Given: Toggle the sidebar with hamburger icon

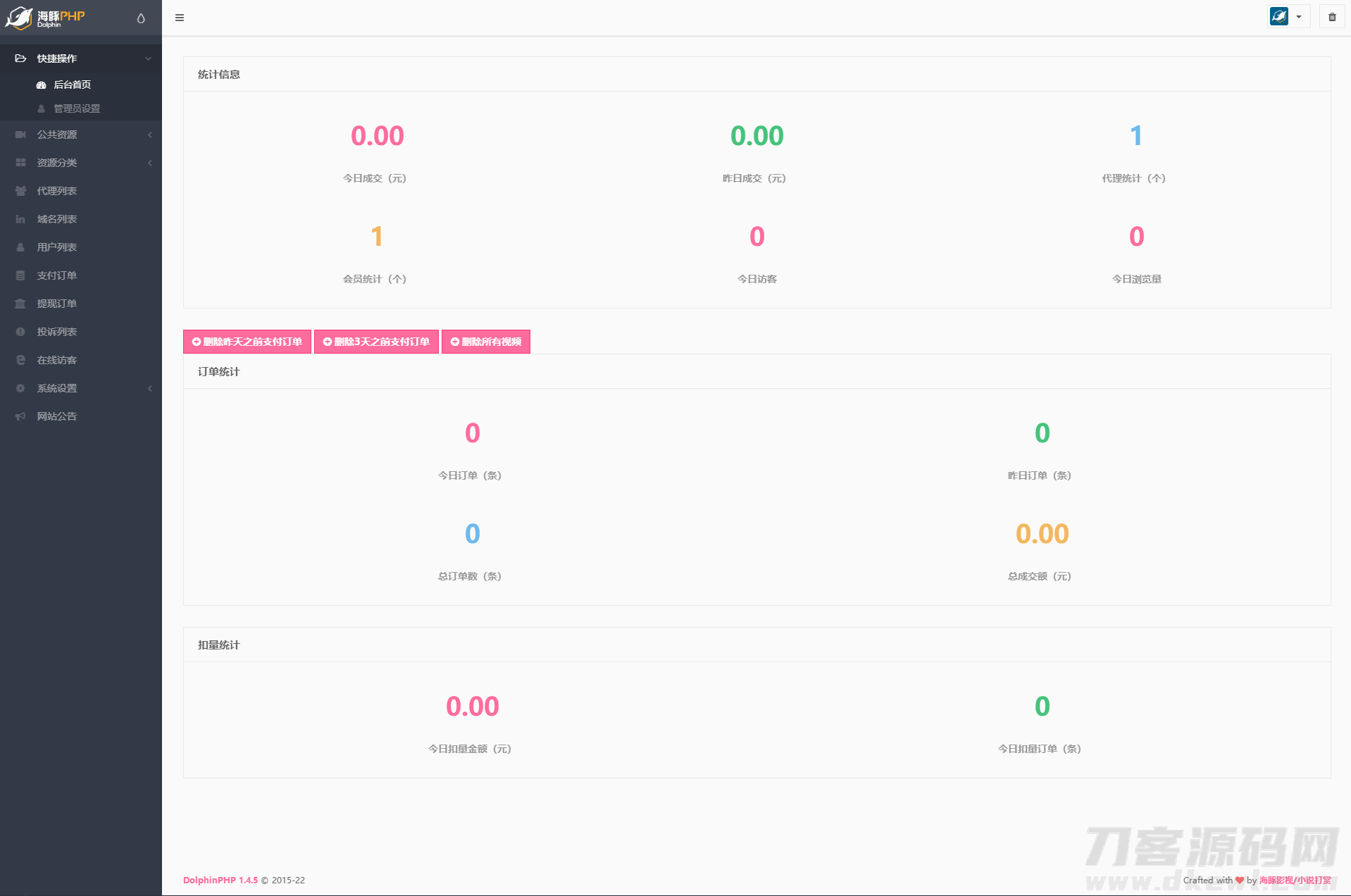Looking at the screenshot, I should (x=180, y=18).
